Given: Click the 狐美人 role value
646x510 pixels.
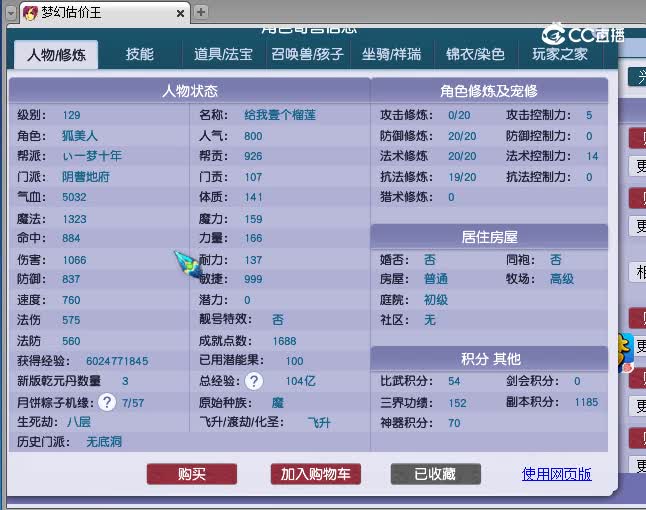Looking at the screenshot, I should (x=80, y=136).
